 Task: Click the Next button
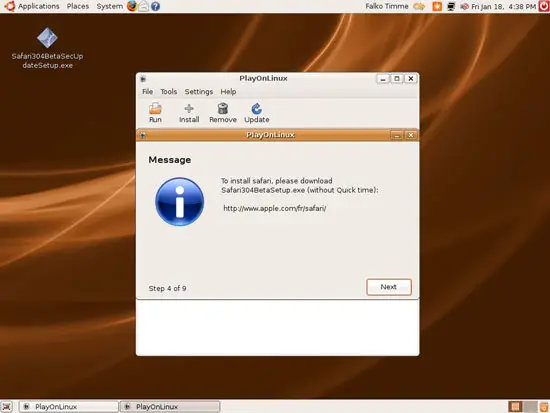coord(389,287)
